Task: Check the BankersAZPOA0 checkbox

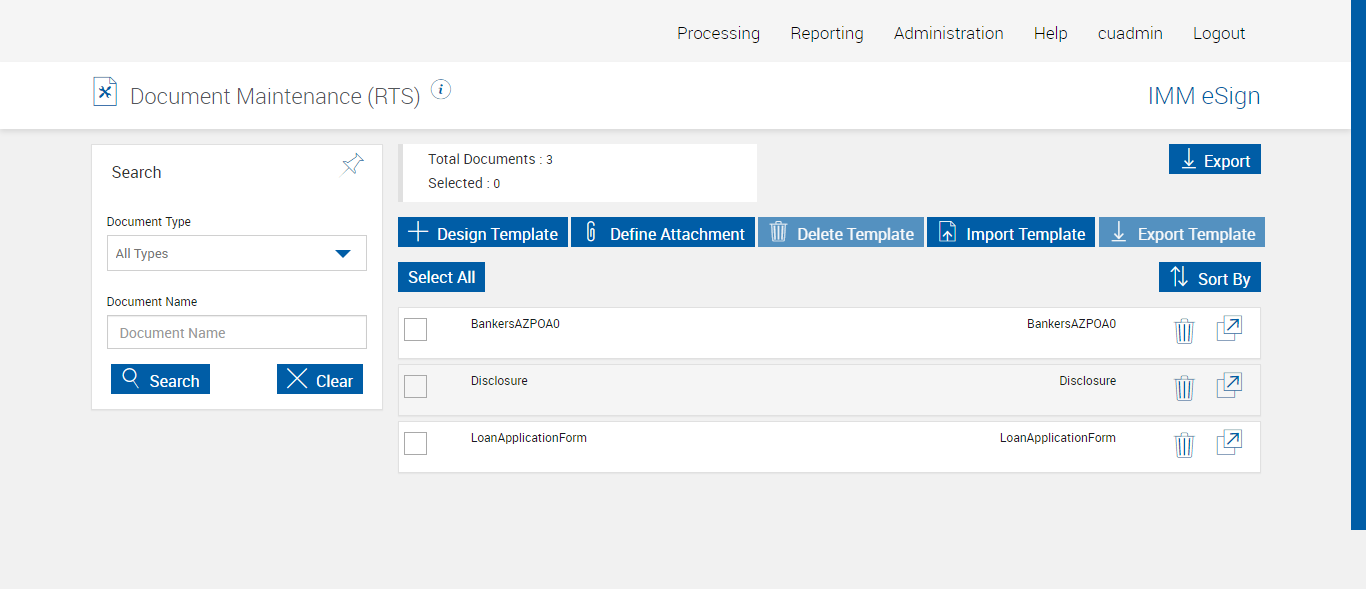Action: 415,329
